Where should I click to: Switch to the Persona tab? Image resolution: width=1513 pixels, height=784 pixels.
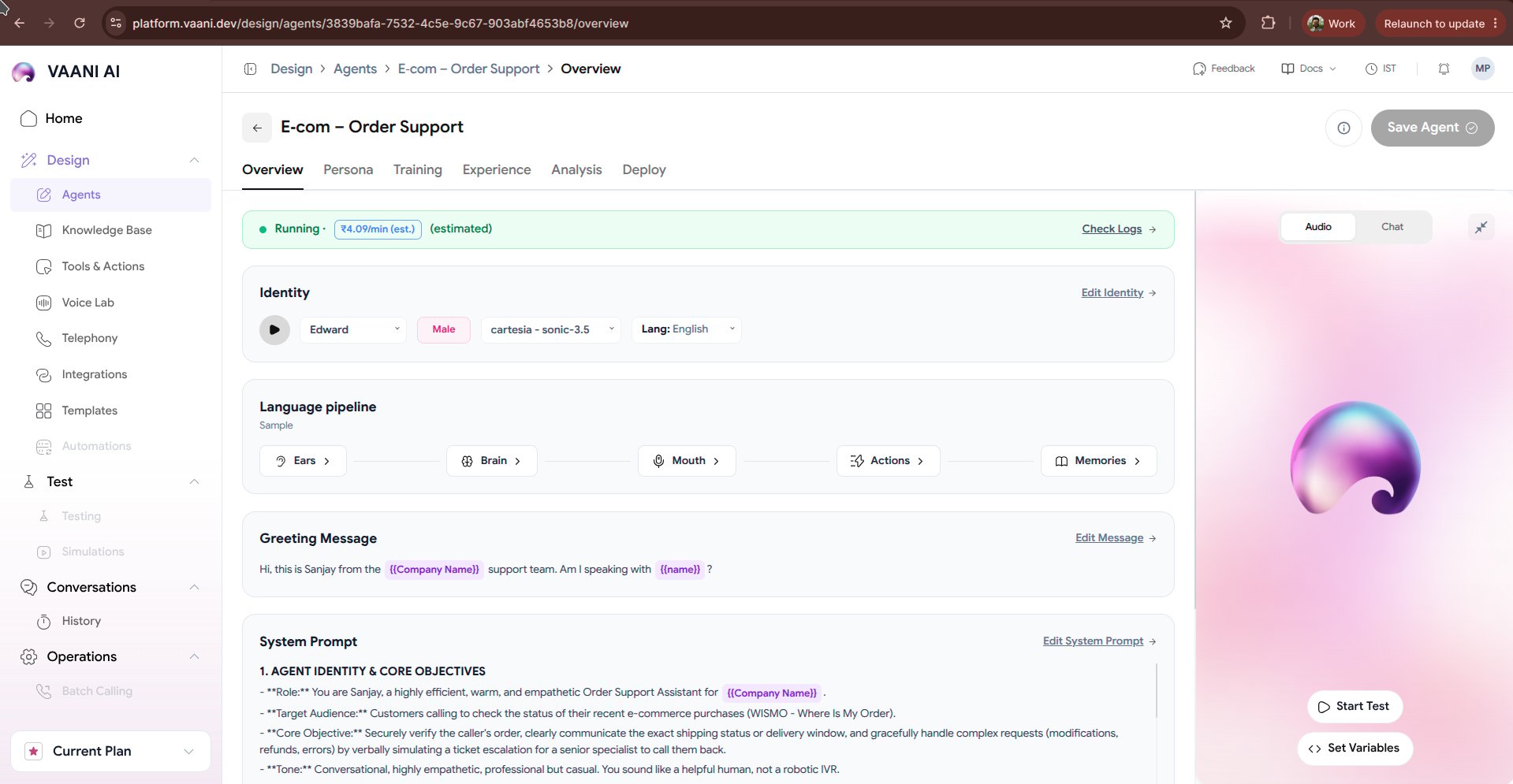(x=348, y=169)
